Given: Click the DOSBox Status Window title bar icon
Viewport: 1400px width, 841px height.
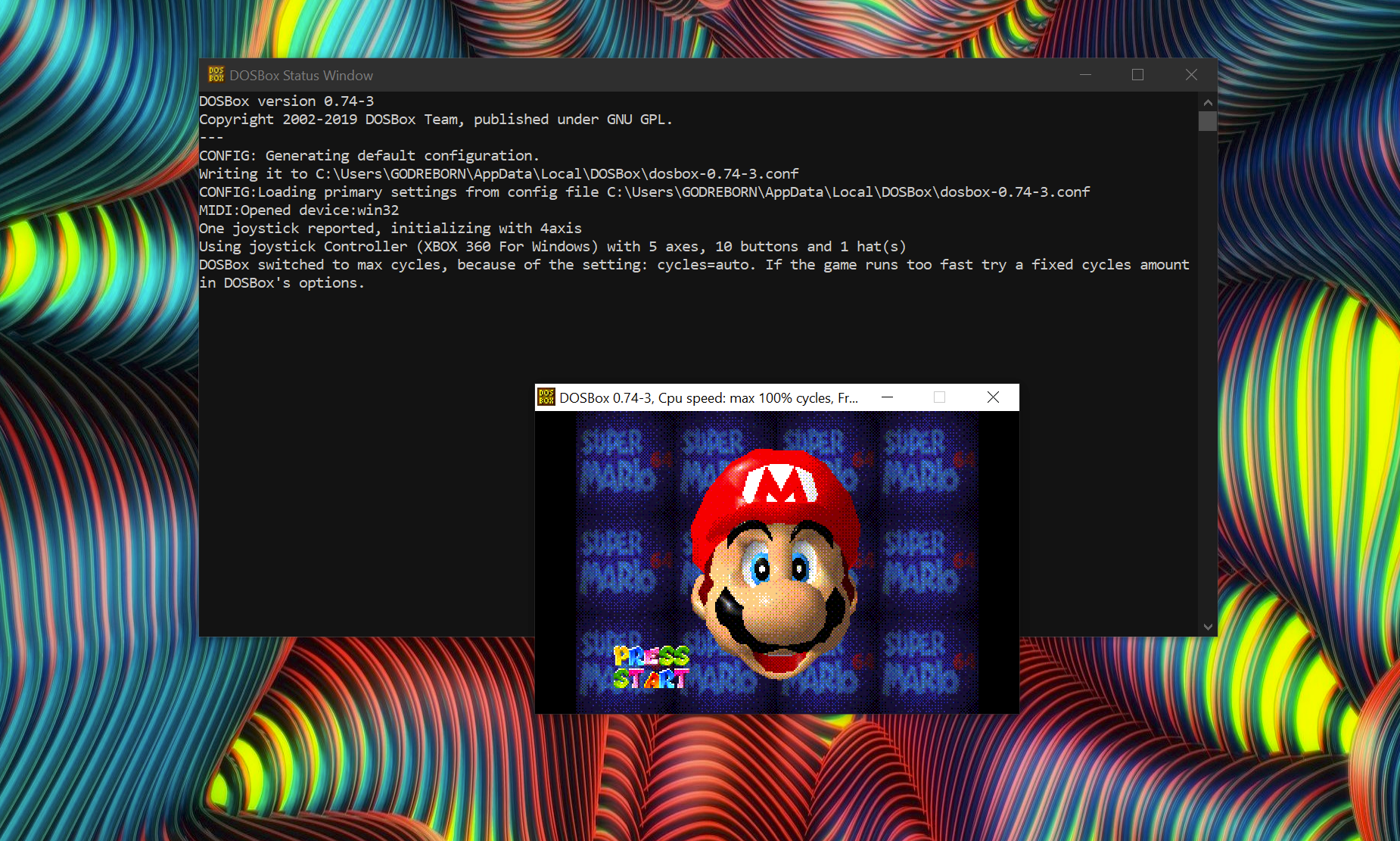Looking at the screenshot, I should click(216, 75).
